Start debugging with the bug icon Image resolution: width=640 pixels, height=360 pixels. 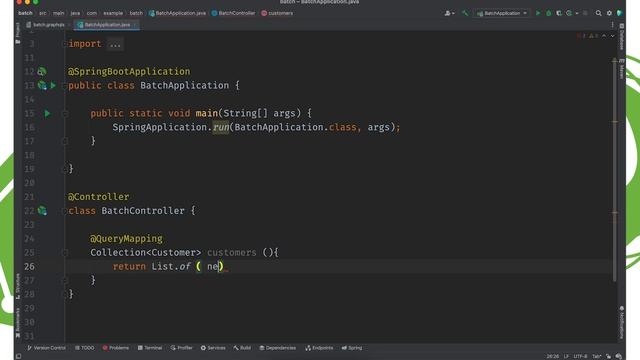click(x=549, y=13)
